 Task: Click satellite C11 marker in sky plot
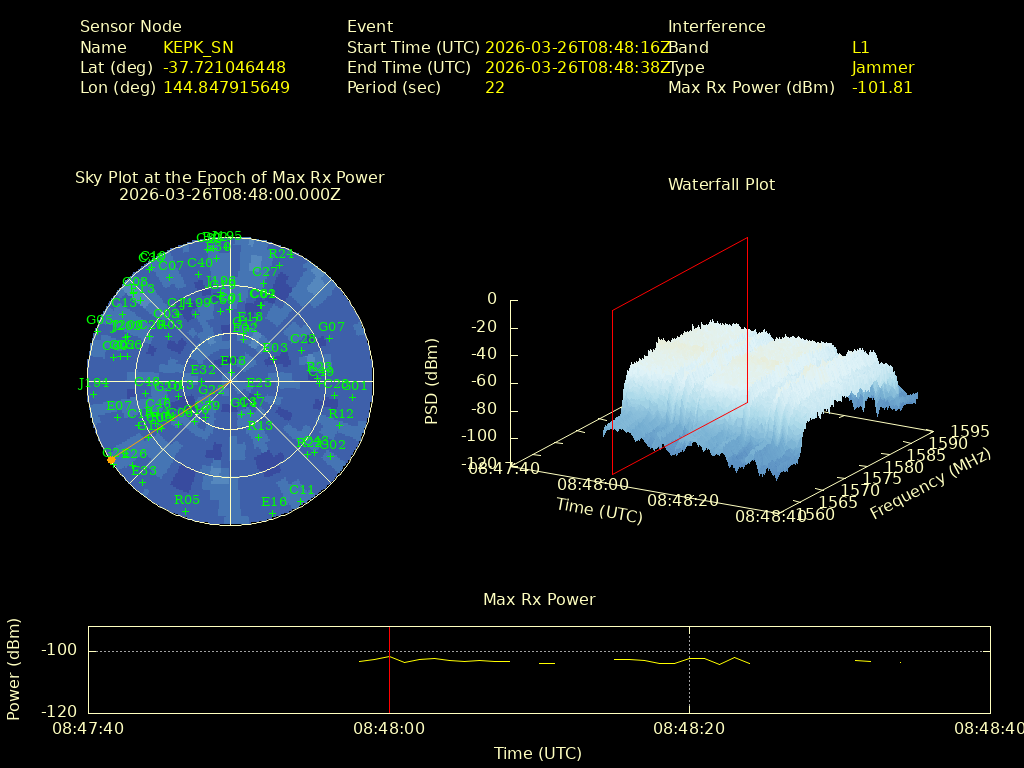301,500
